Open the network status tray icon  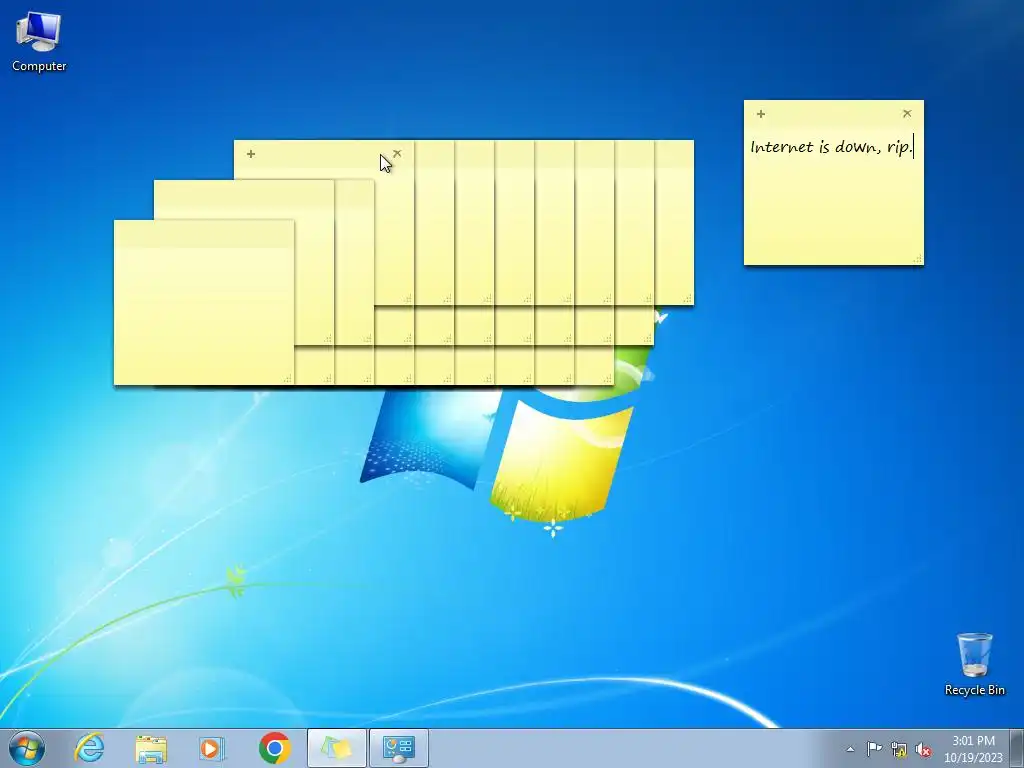[899, 750]
